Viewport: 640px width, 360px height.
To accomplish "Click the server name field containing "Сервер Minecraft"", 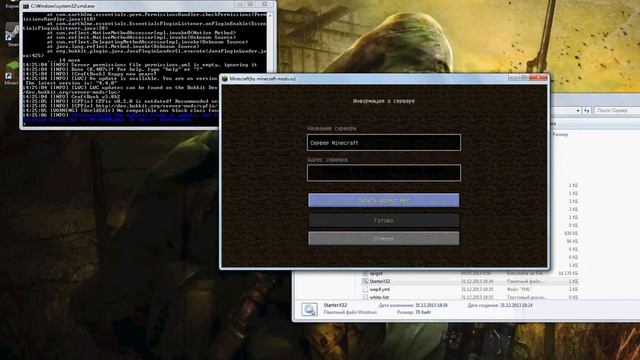I will (384, 142).
